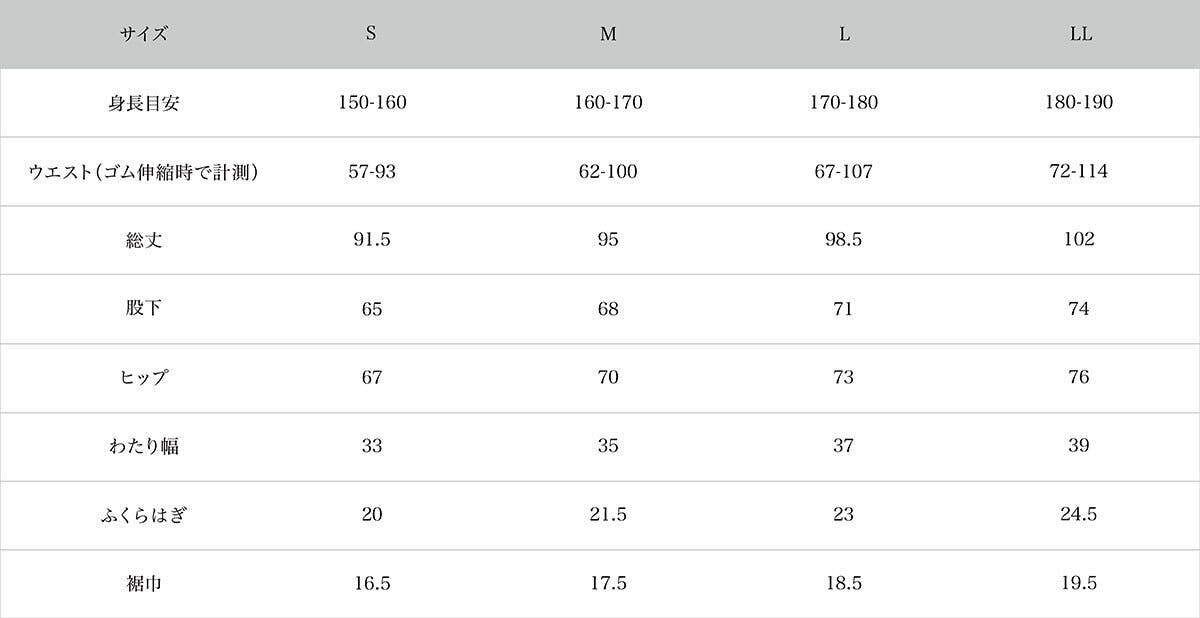Select the ウエスト row label
This screenshot has width=1200, height=618.
click(x=146, y=172)
